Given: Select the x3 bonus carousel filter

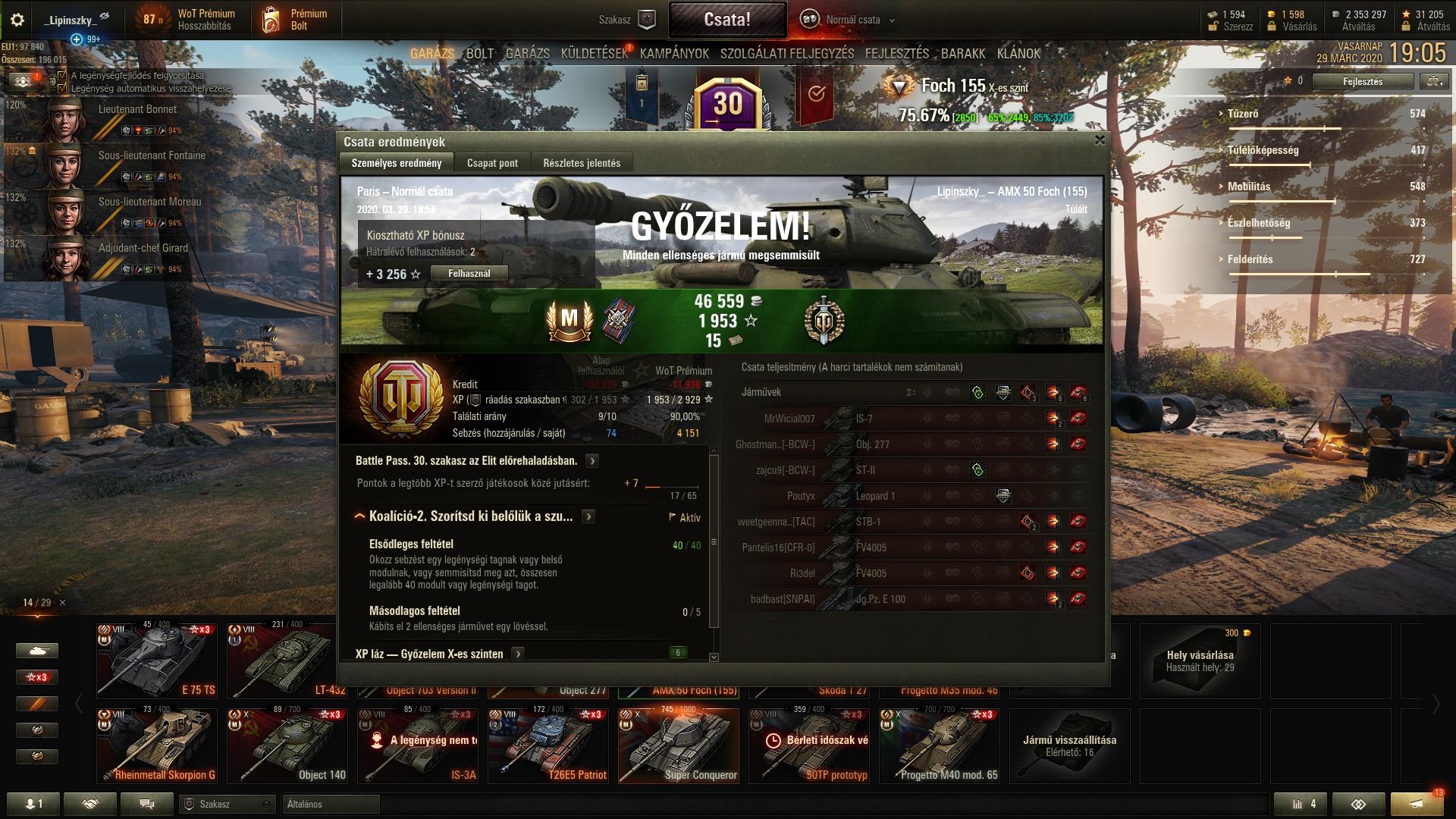Looking at the screenshot, I should 36,677.
